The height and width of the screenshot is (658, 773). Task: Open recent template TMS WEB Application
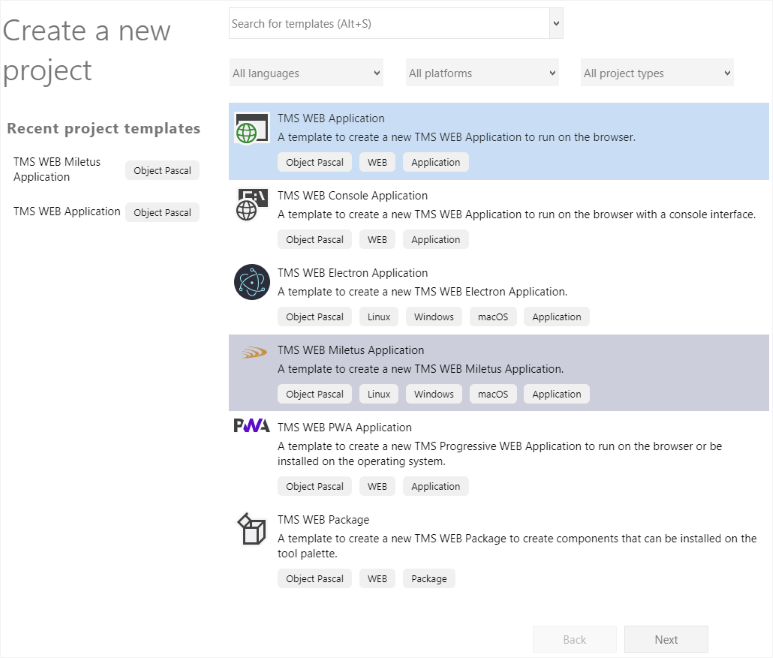[67, 211]
